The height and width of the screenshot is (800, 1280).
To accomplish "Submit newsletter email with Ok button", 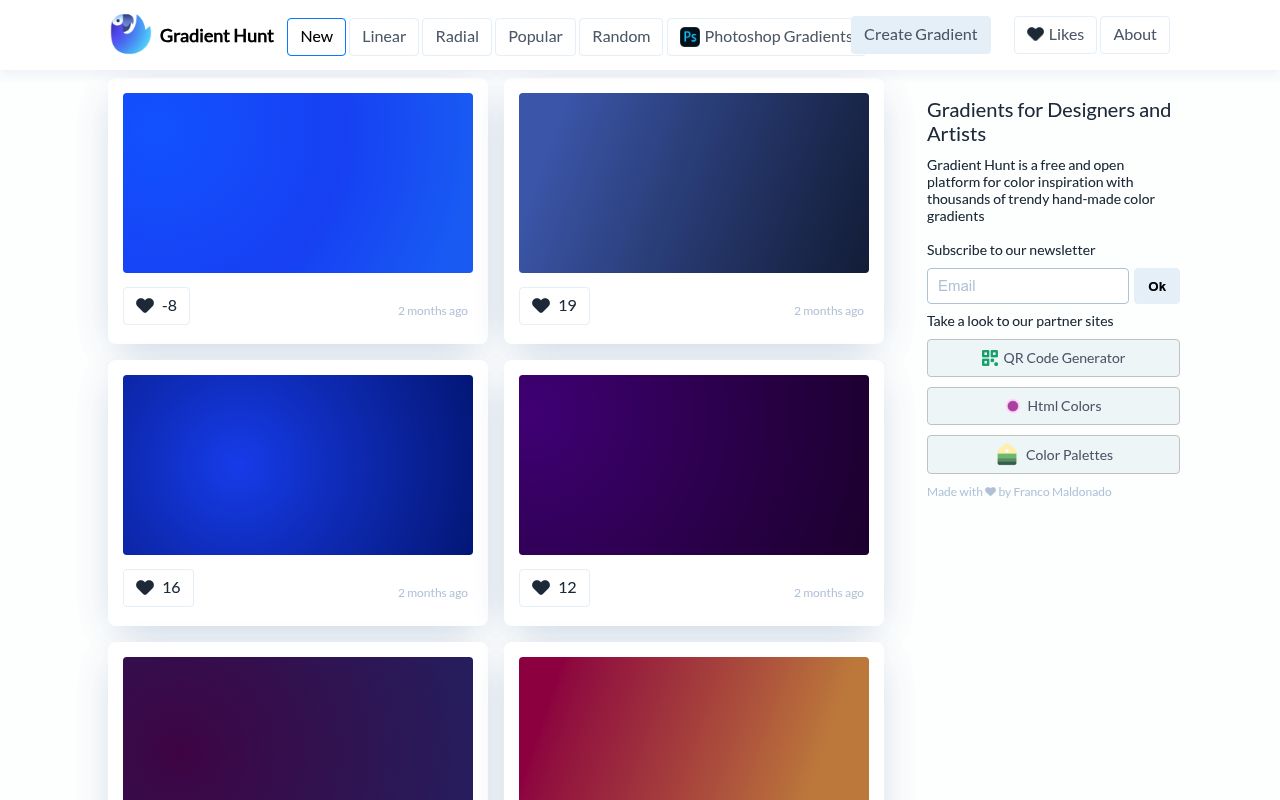I will click(1157, 286).
